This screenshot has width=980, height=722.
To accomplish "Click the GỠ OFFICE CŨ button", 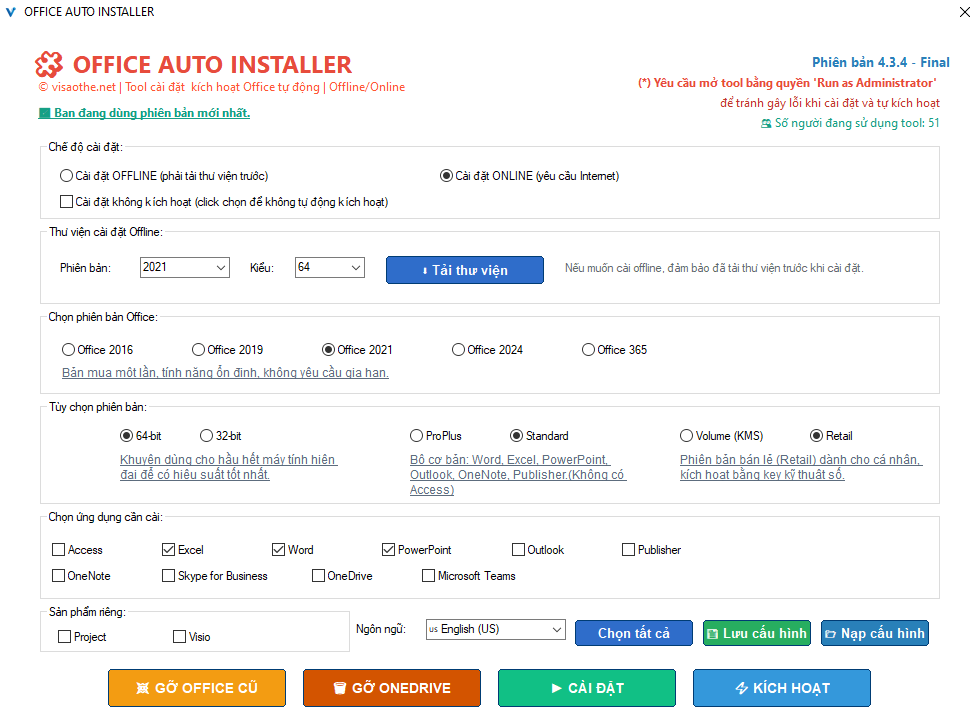I will 197,688.
